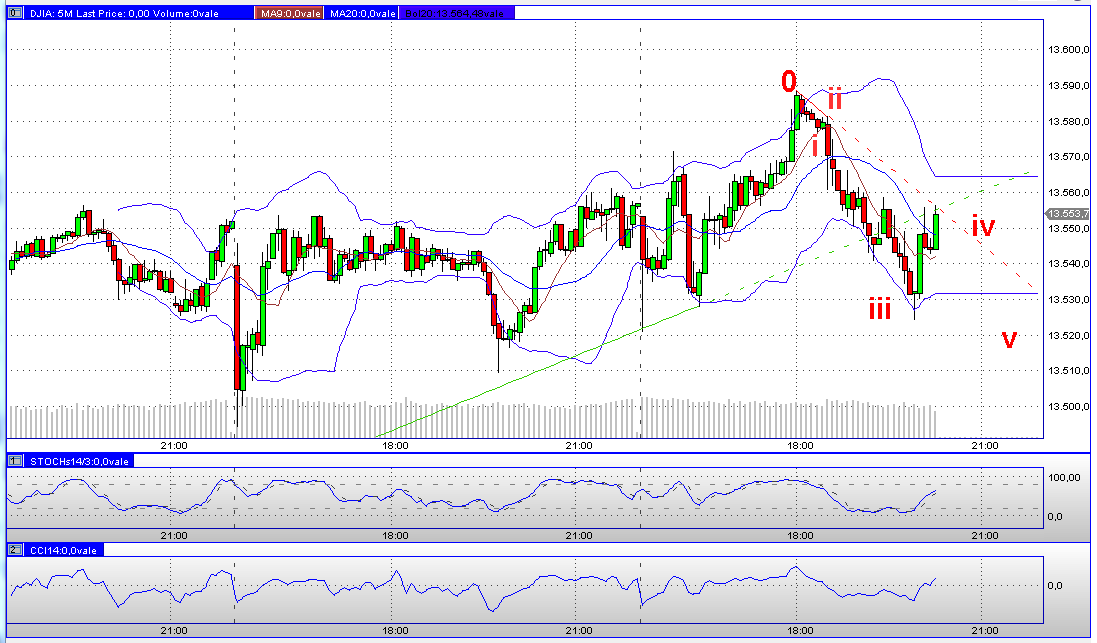Select the red wave annotation "0"
1097x643 pixels.
[x=789, y=82]
